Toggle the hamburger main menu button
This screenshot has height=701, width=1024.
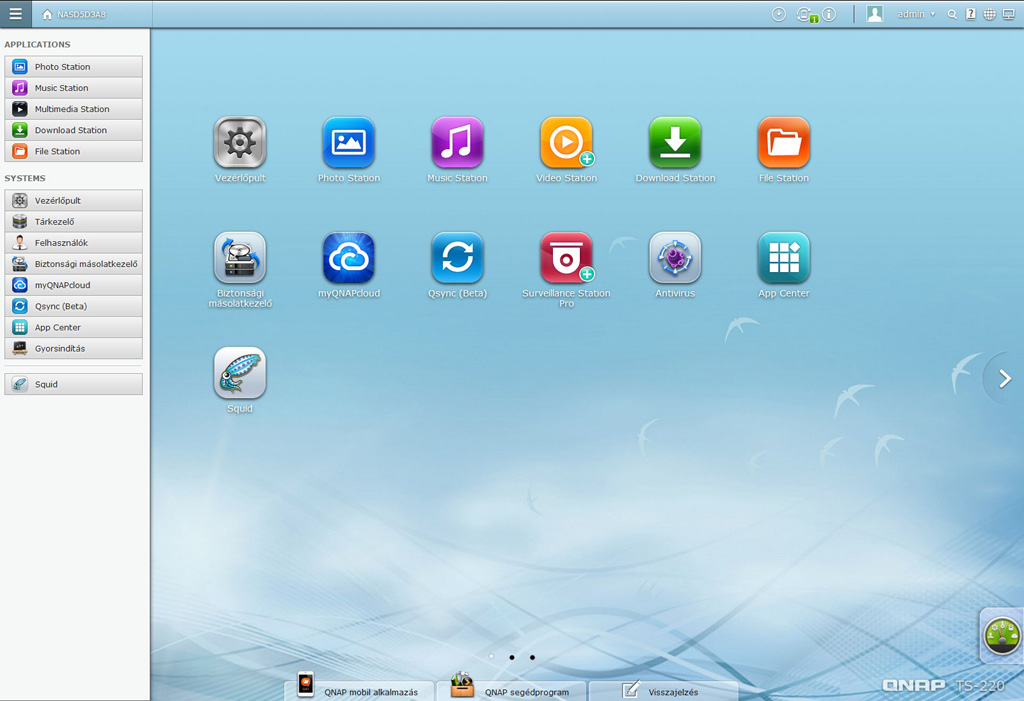[16, 14]
